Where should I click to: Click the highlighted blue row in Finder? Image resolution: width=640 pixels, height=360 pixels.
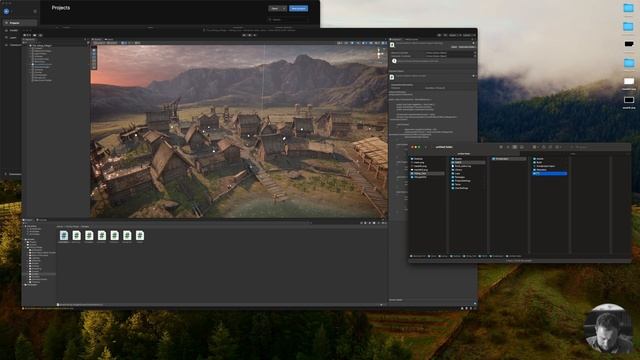549,173
